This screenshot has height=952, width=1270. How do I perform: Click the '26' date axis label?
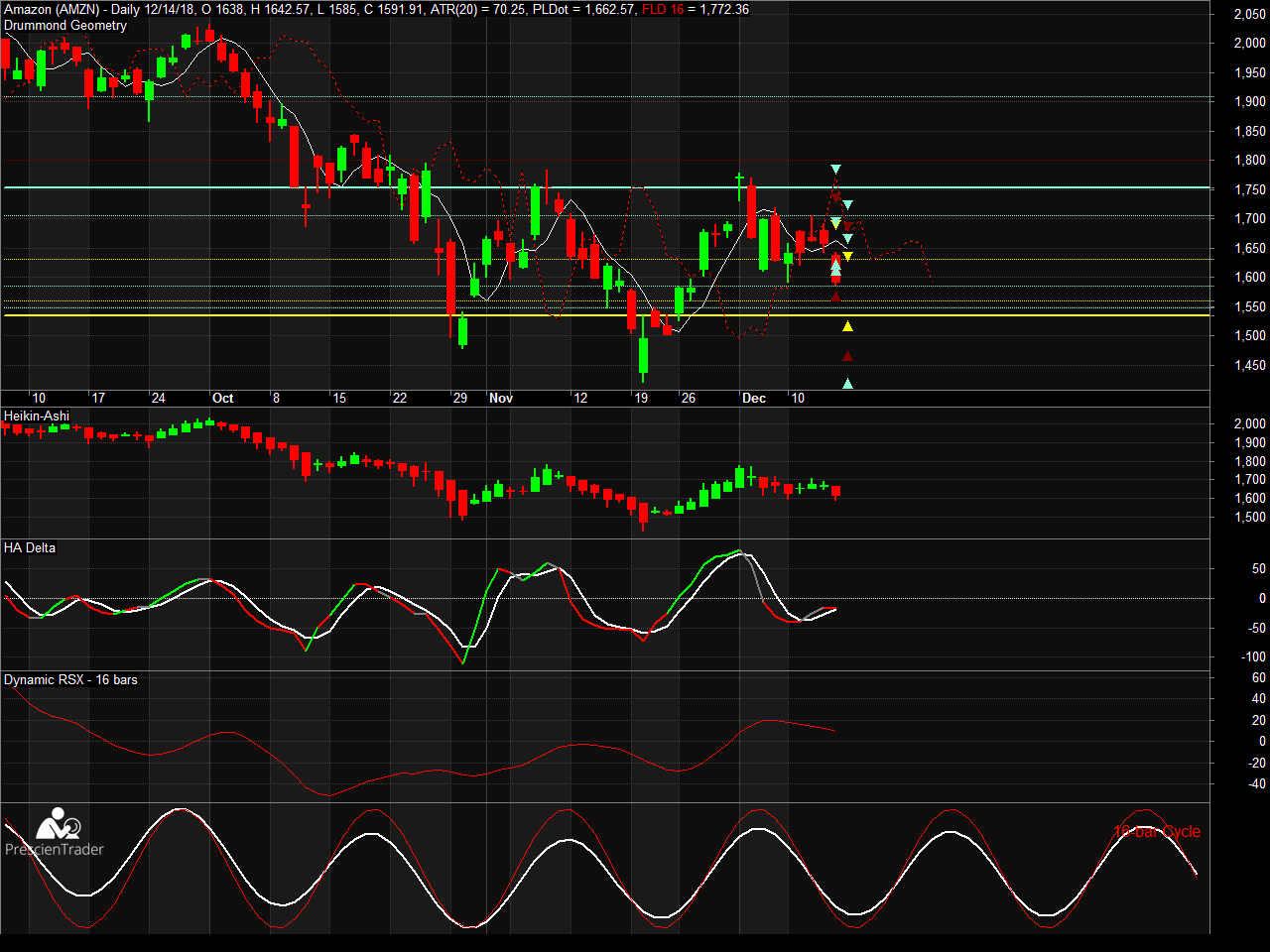[688, 398]
